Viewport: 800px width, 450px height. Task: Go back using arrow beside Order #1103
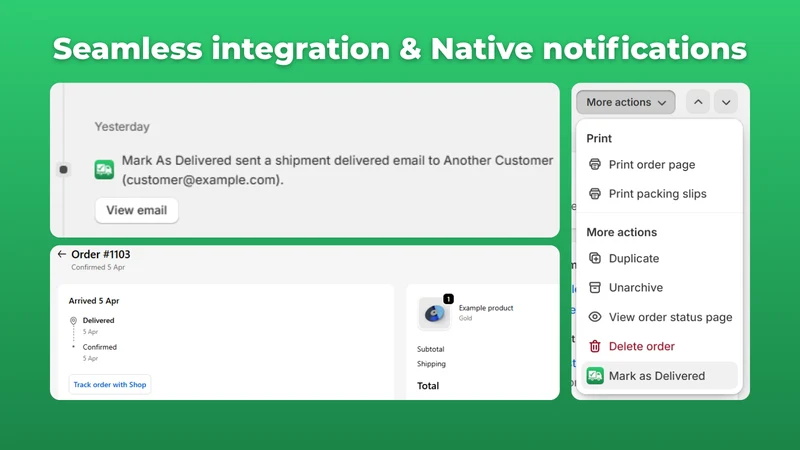coord(62,254)
